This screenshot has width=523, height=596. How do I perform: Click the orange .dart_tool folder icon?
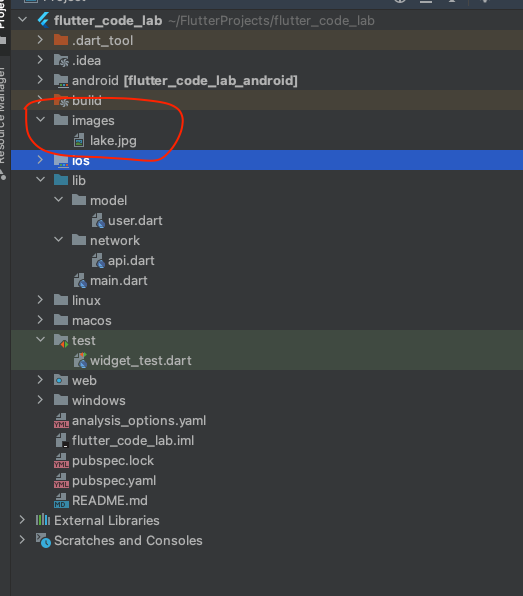(61, 40)
